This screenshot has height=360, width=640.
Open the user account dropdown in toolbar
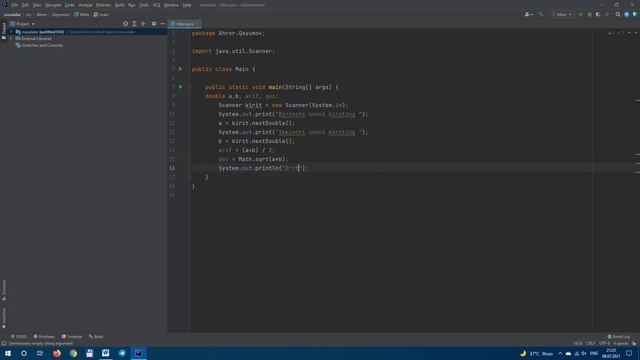coord(529,14)
